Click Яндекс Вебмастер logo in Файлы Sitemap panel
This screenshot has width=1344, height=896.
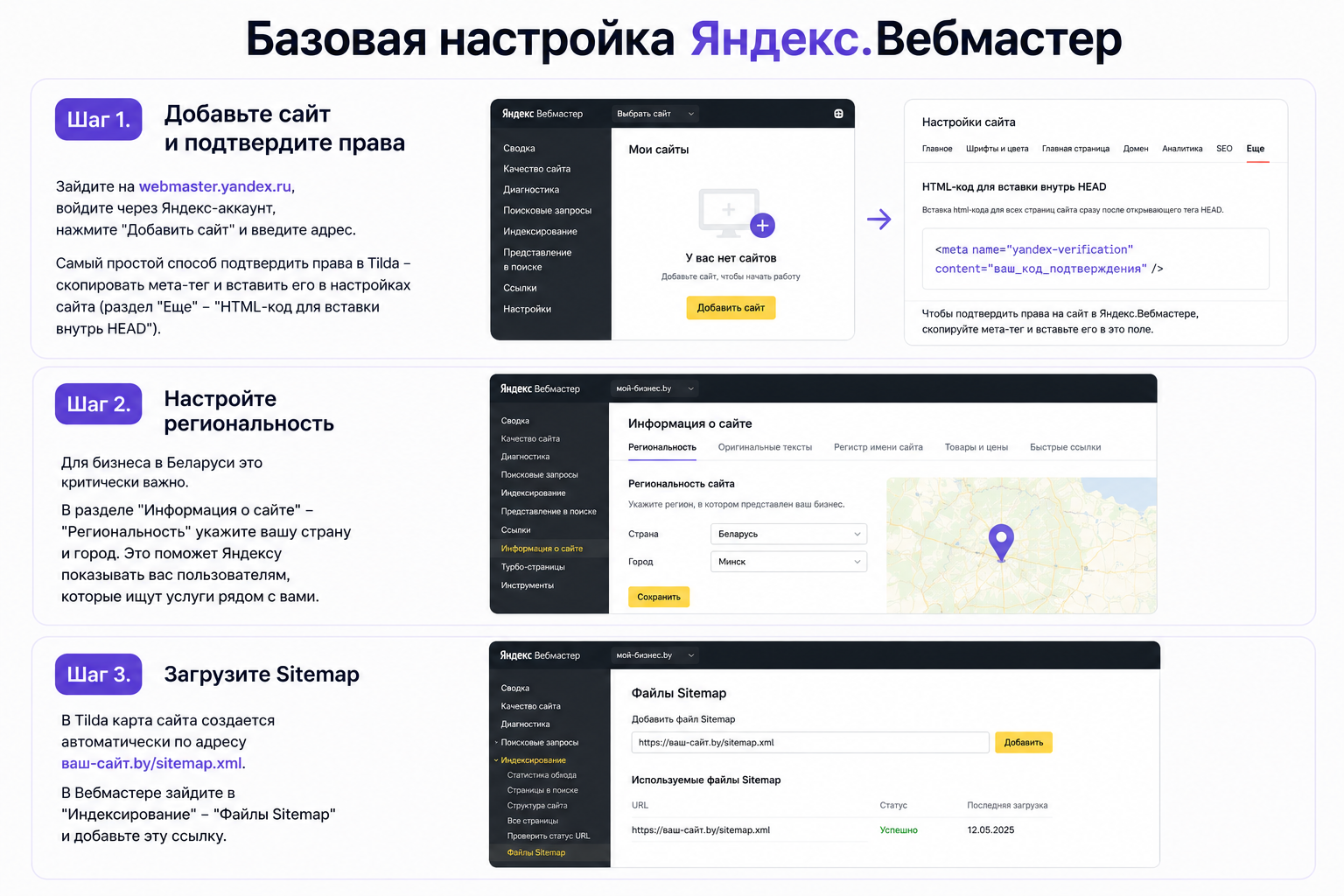(x=540, y=655)
